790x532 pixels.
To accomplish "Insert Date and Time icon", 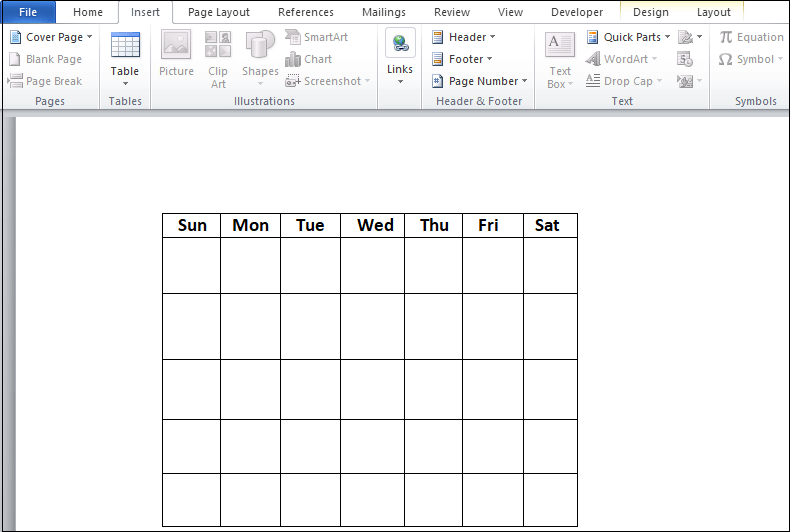I will (x=685, y=59).
